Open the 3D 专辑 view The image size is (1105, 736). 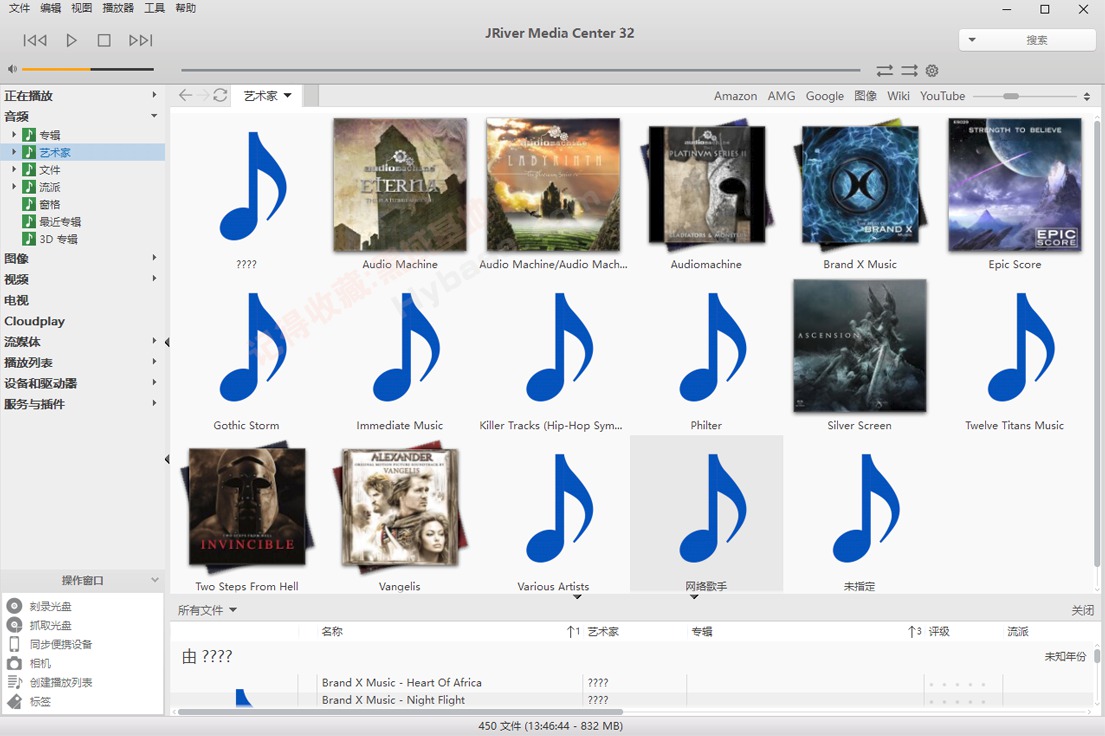pos(58,239)
